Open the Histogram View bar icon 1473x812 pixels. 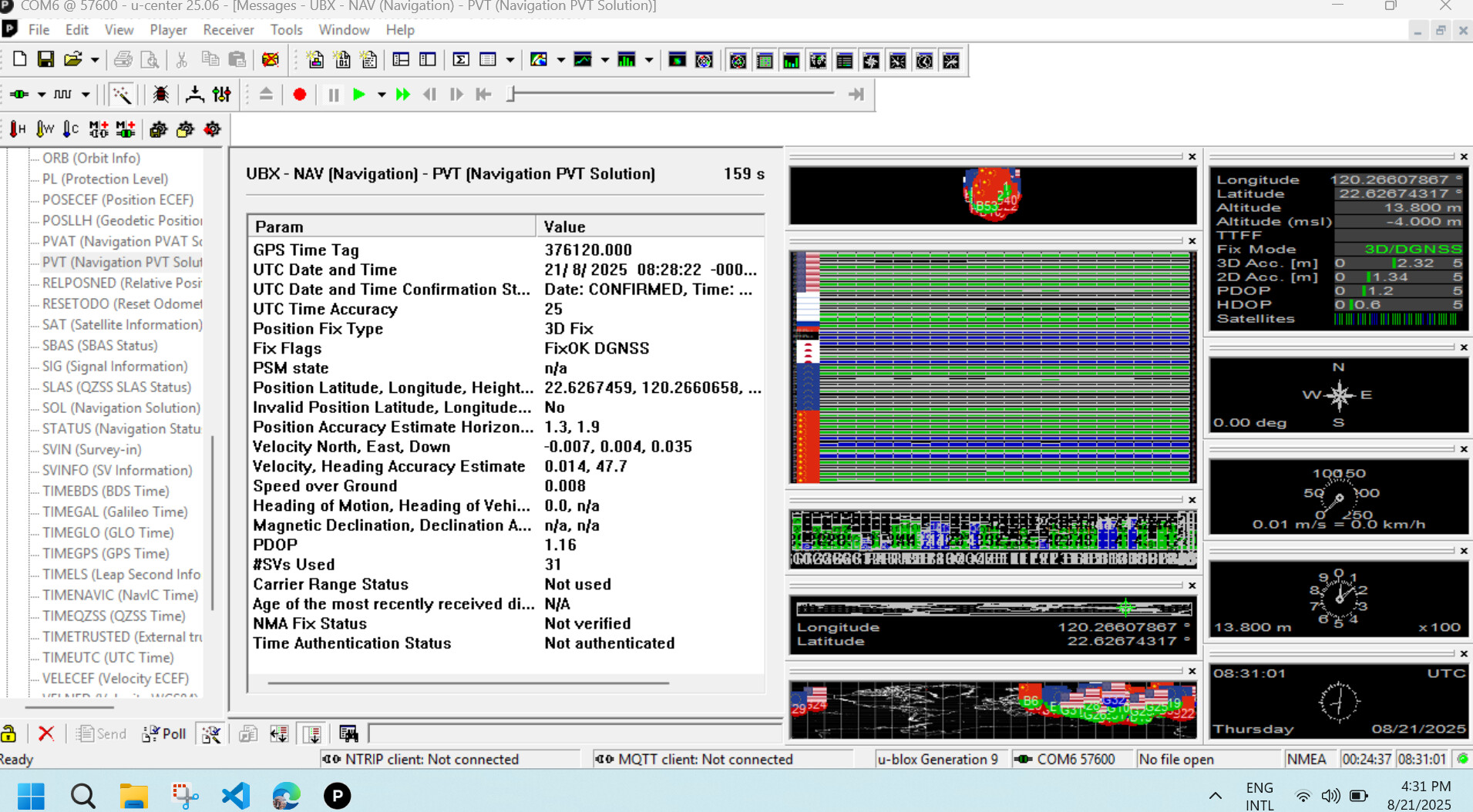pos(627,59)
